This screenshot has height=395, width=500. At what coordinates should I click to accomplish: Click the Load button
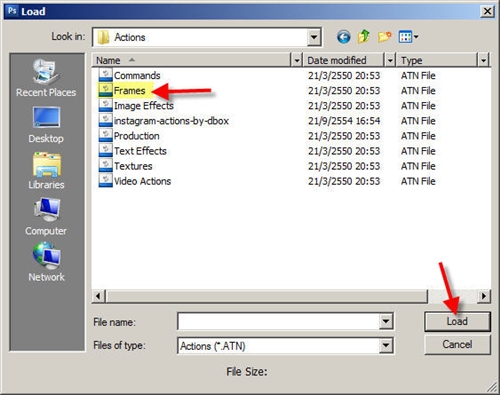tap(457, 321)
